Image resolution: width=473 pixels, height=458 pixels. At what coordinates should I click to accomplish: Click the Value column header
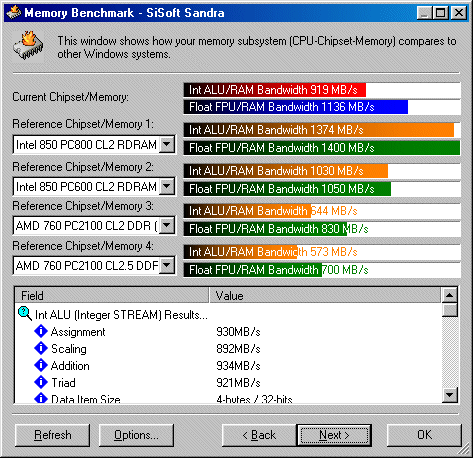tap(325, 295)
